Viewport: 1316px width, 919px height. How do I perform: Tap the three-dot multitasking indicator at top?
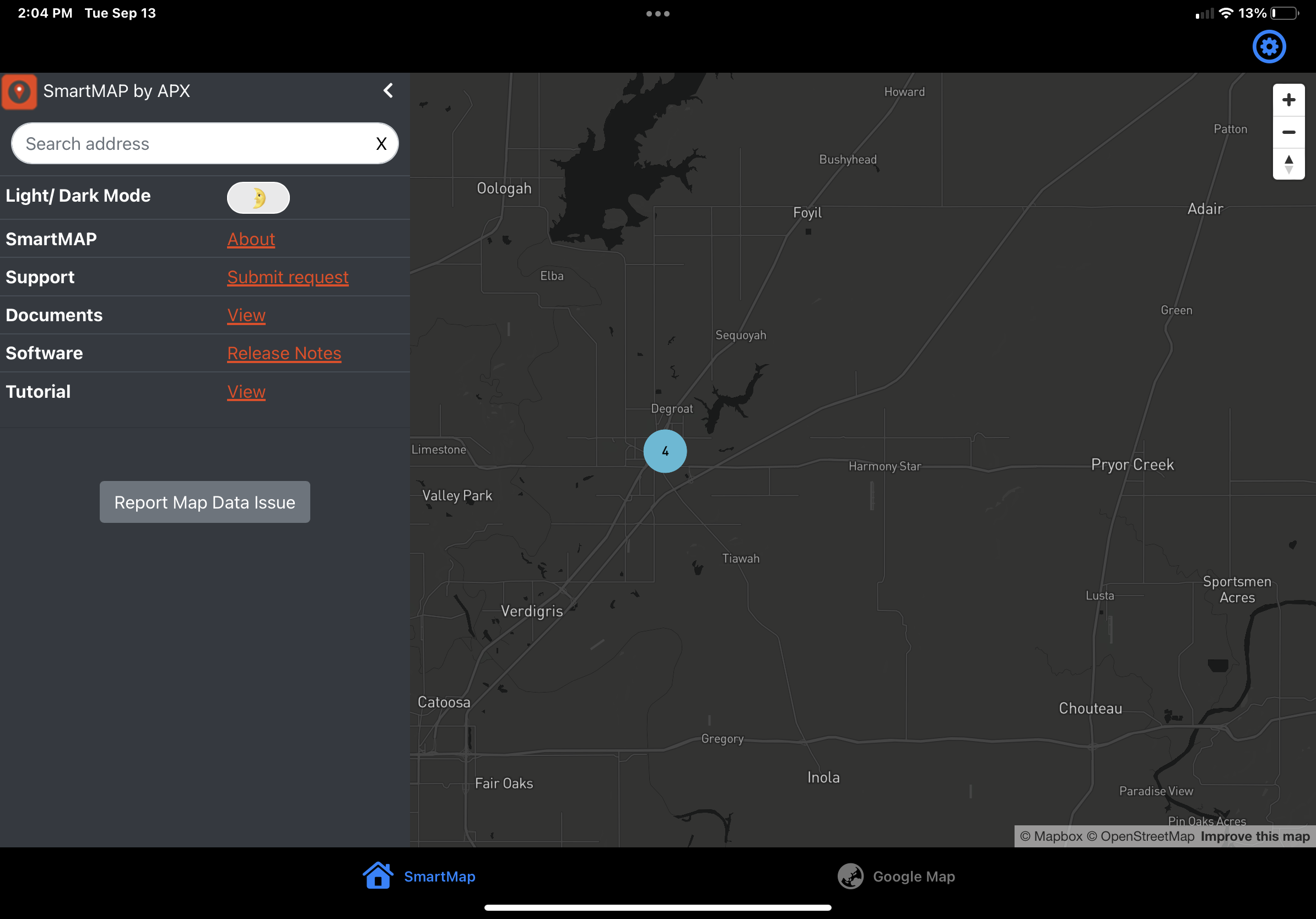[658, 14]
